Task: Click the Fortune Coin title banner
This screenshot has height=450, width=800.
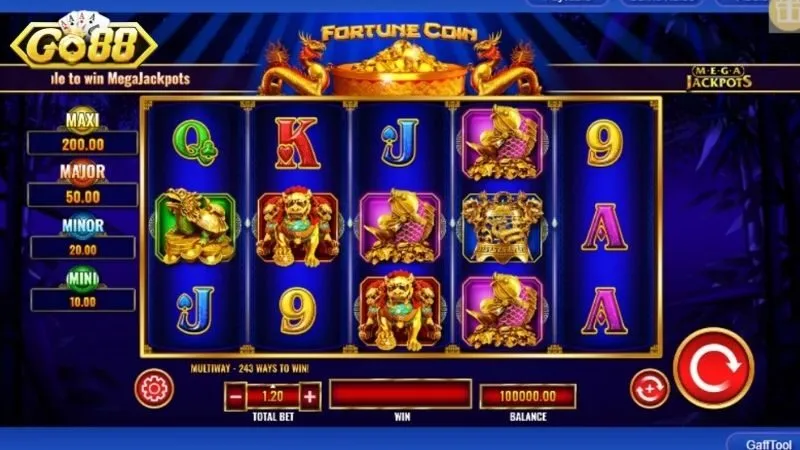Action: (x=399, y=33)
